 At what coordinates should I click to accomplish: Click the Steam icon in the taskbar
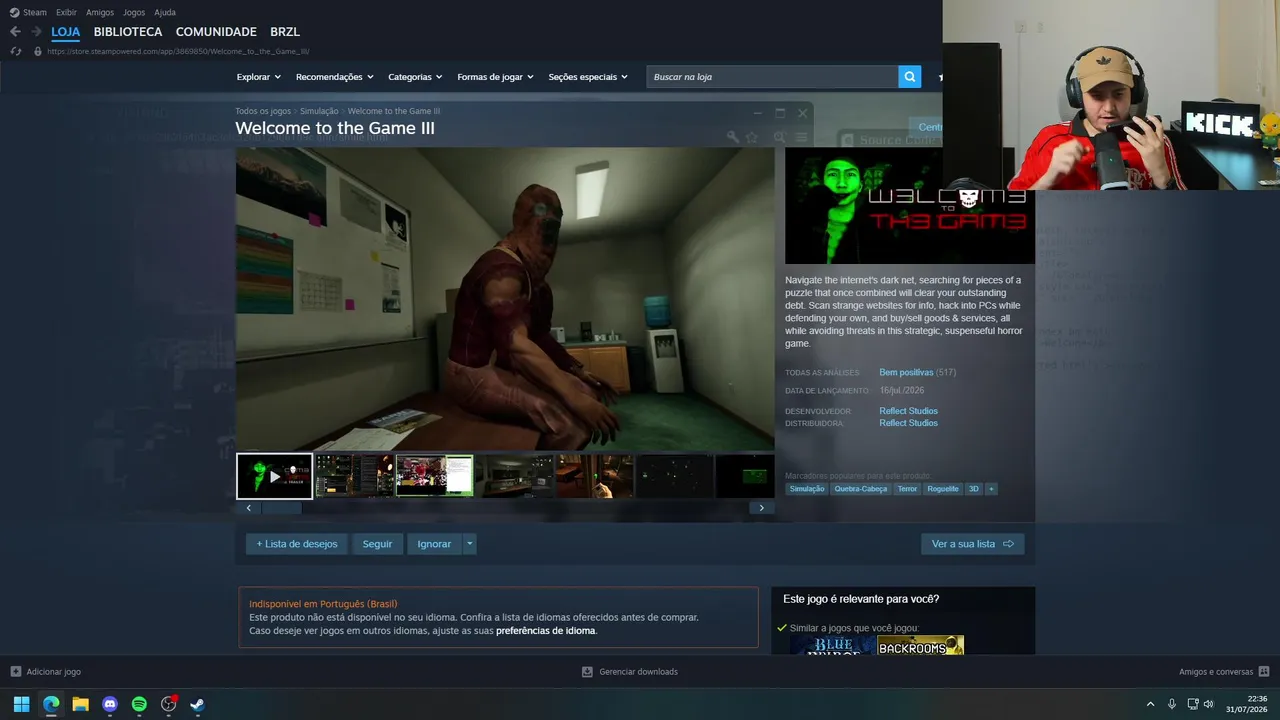click(x=198, y=704)
